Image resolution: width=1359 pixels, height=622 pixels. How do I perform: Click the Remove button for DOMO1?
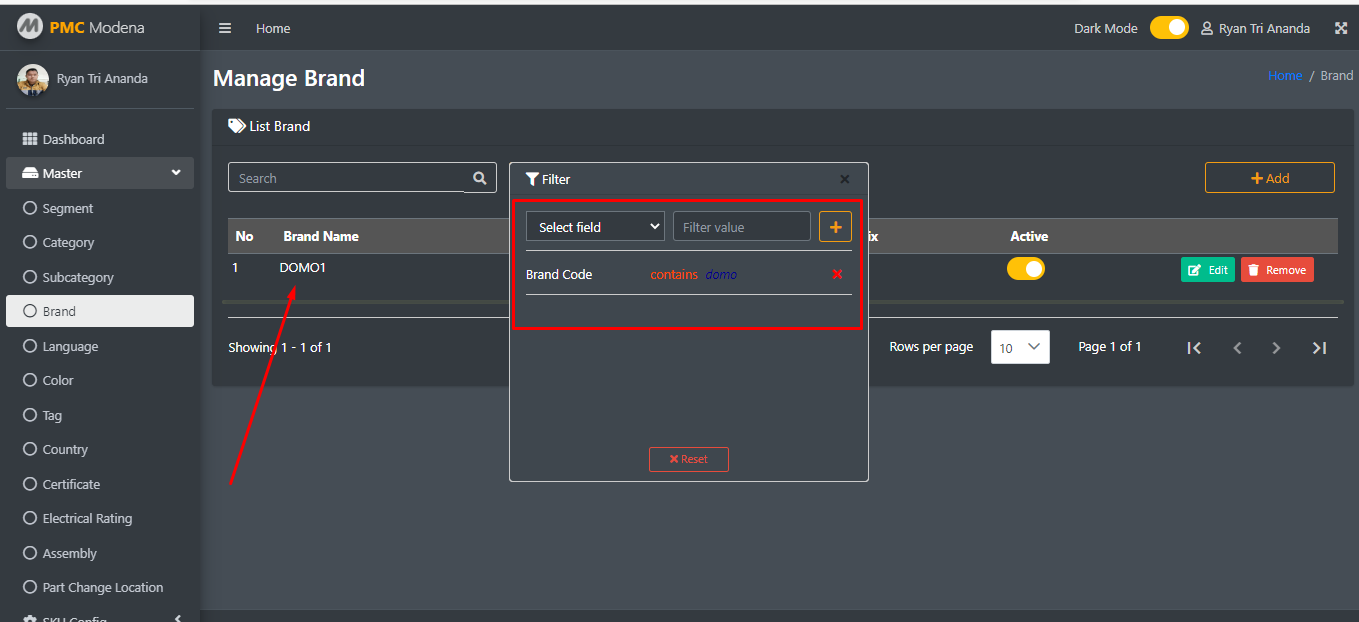pyautogui.click(x=1276, y=270)
